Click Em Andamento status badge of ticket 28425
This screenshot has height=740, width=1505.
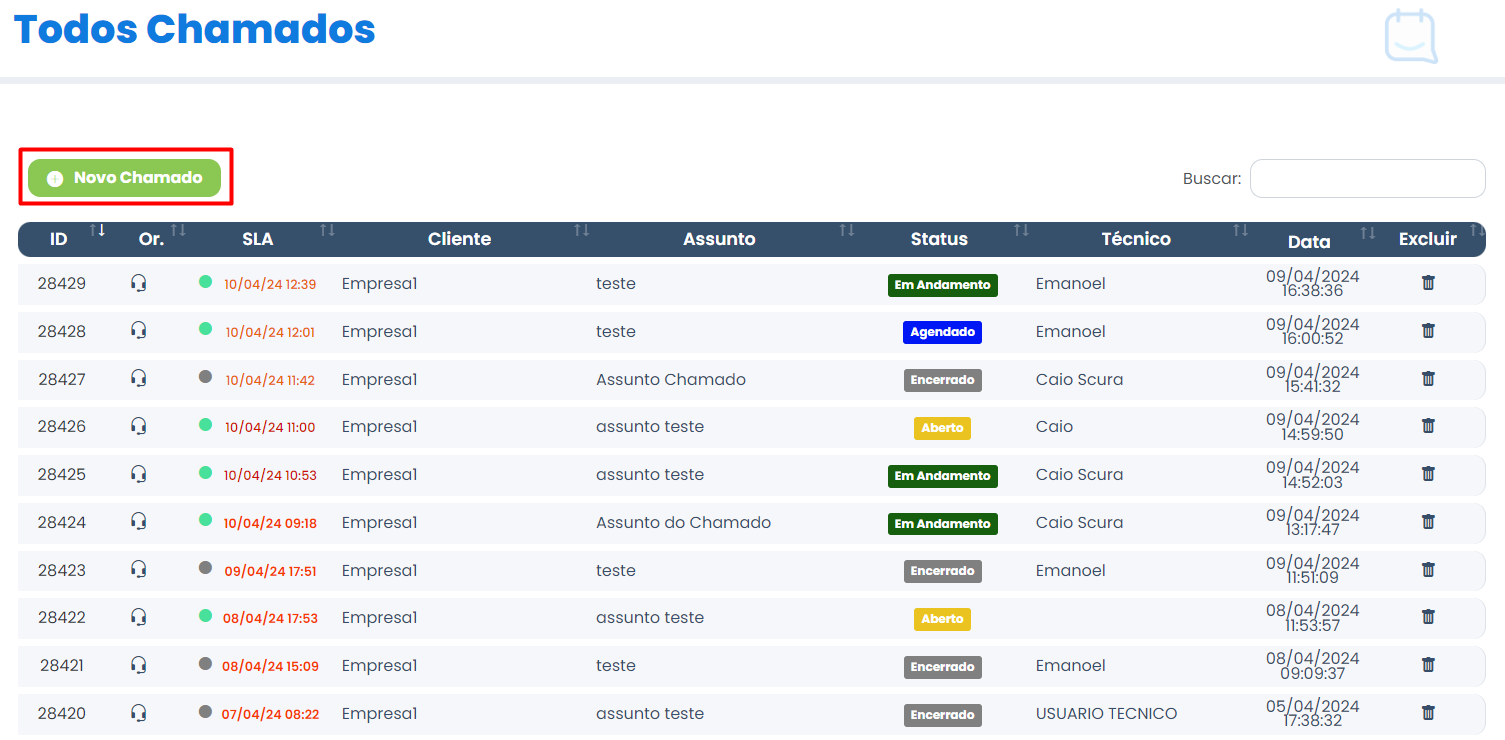943,476
